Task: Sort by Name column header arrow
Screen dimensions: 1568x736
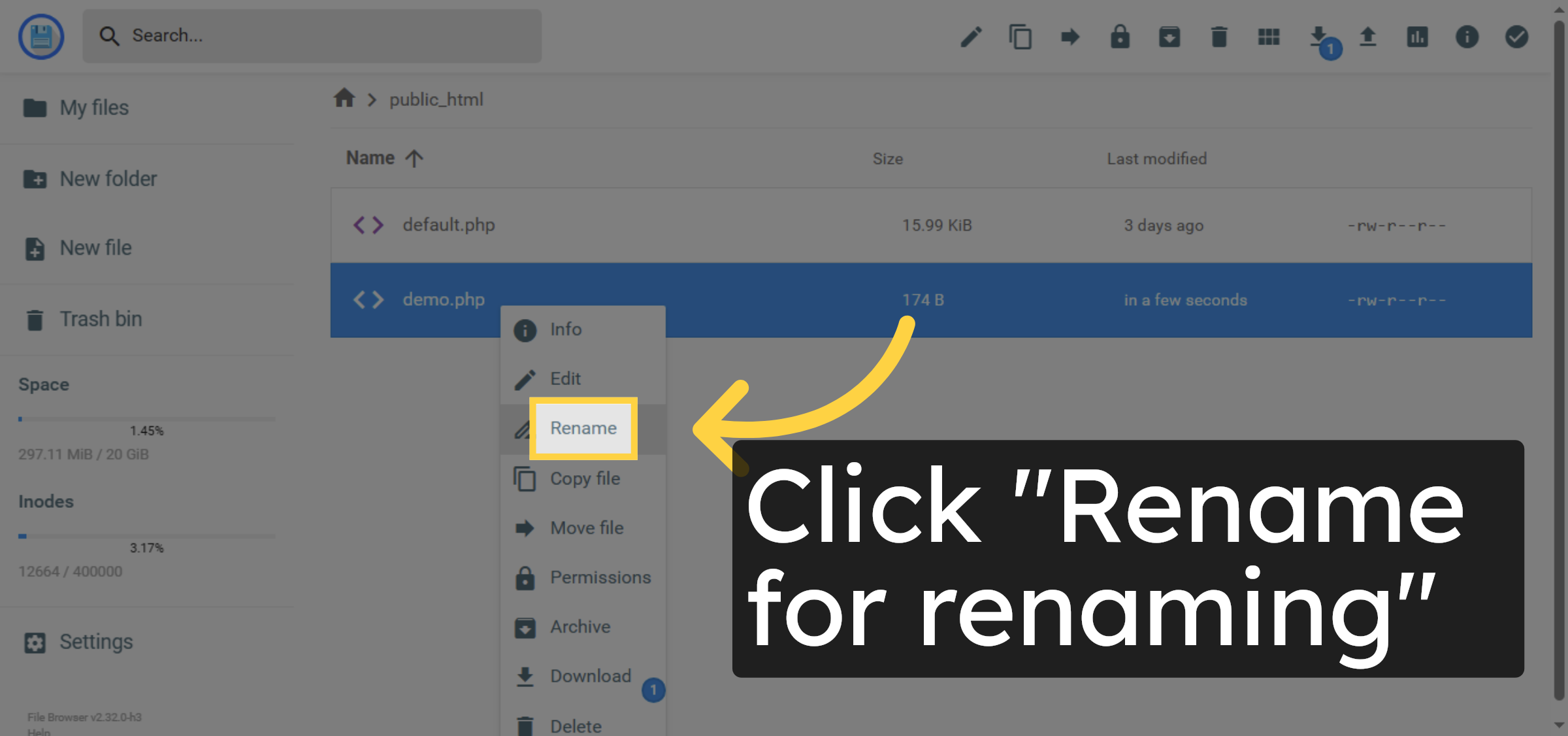Action: pos(414,158)
